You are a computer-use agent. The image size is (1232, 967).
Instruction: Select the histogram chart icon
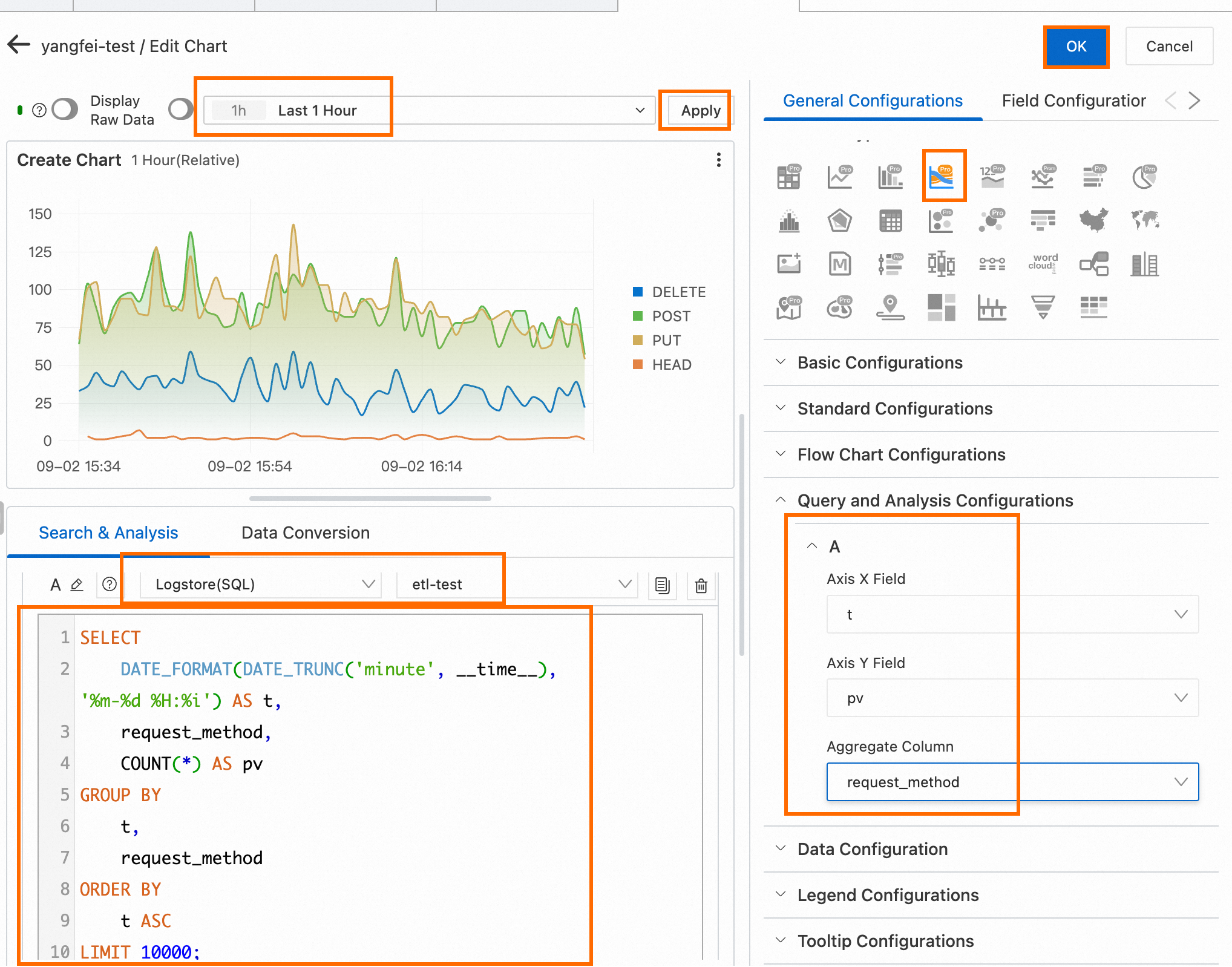pyautogui.click(x=789, y=221)
